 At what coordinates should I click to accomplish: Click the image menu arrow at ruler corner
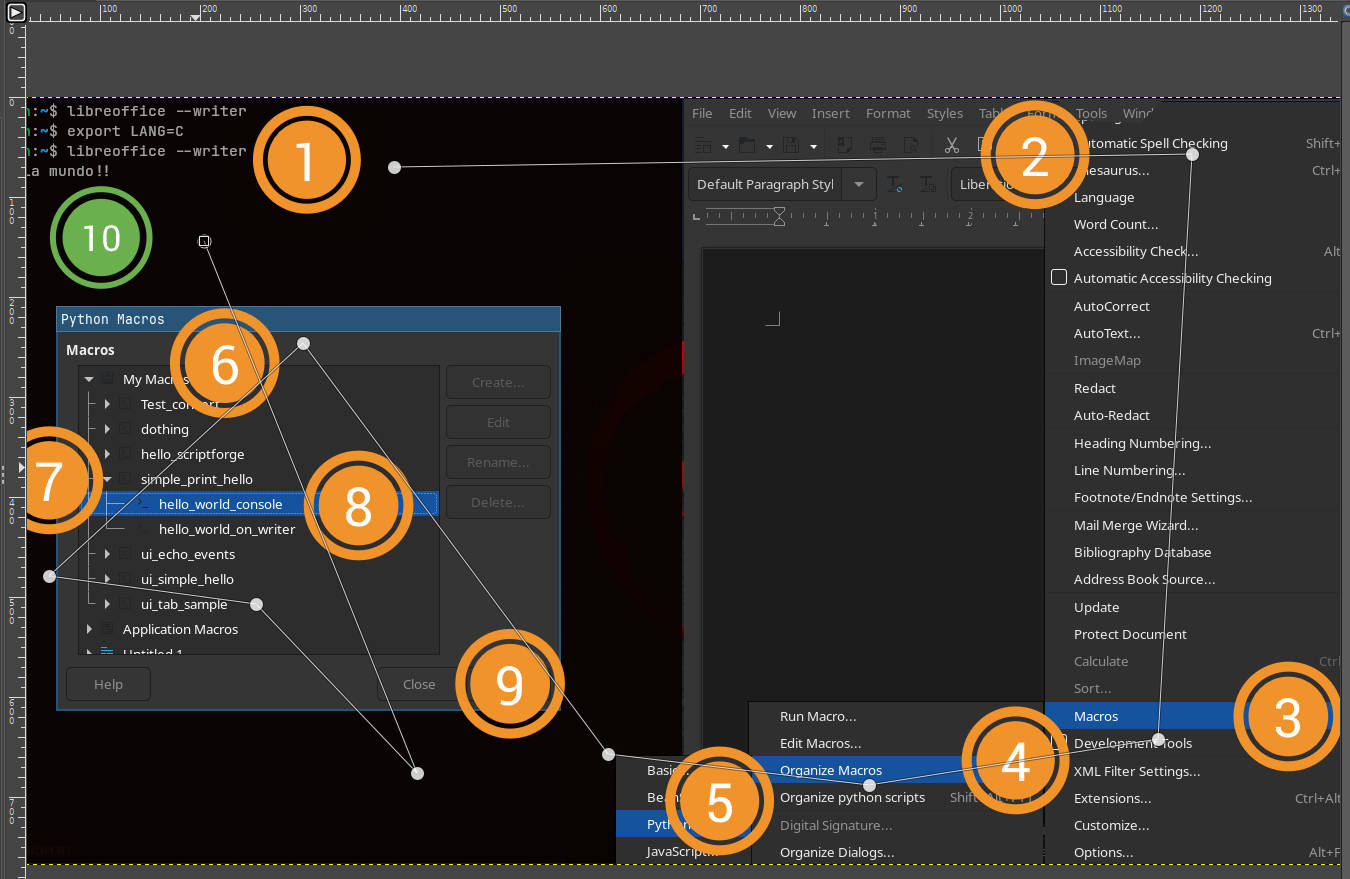tap(17, 12)
